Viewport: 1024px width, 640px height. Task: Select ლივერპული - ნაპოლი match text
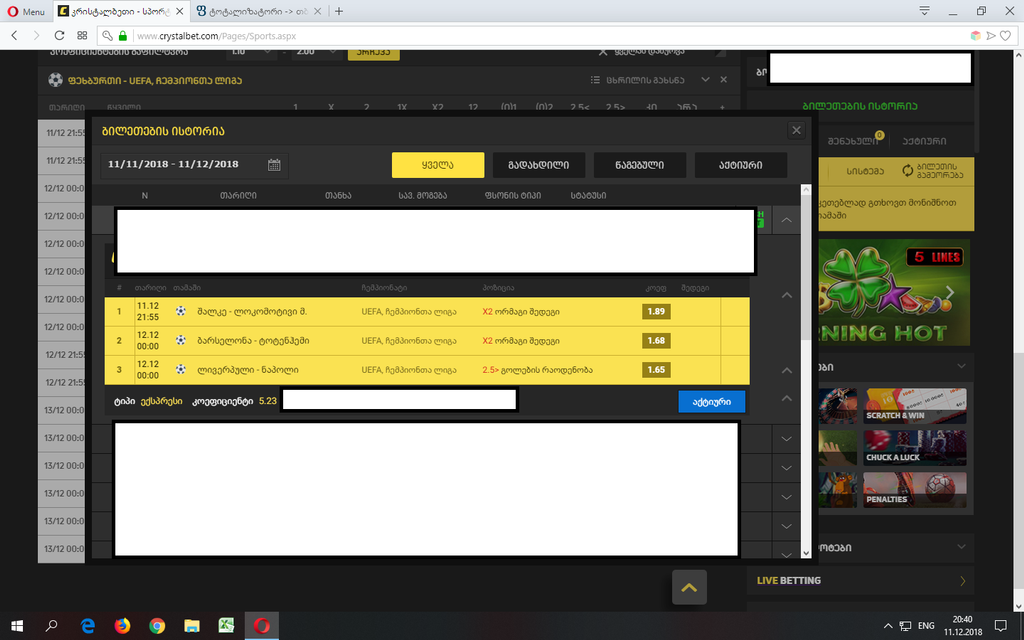248,370
